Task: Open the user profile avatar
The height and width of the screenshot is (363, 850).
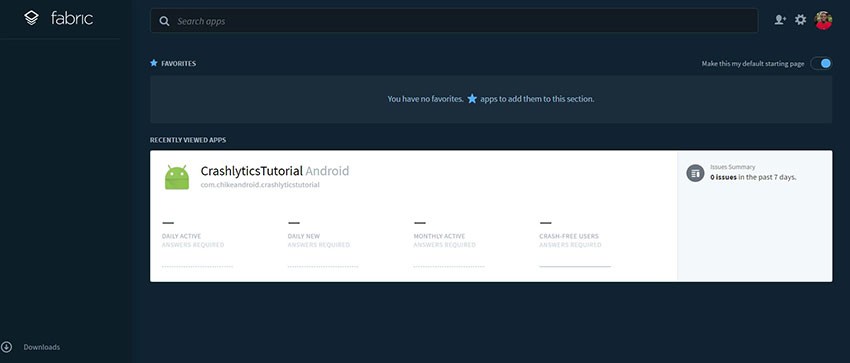Action: pyautogui.click(x=823, y=20)
